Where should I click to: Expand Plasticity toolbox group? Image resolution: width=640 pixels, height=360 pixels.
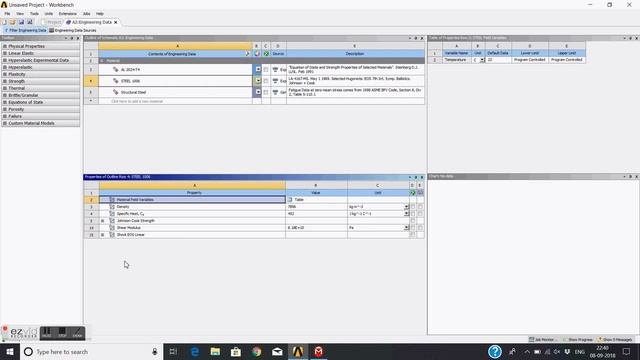[x=5, y=74]
